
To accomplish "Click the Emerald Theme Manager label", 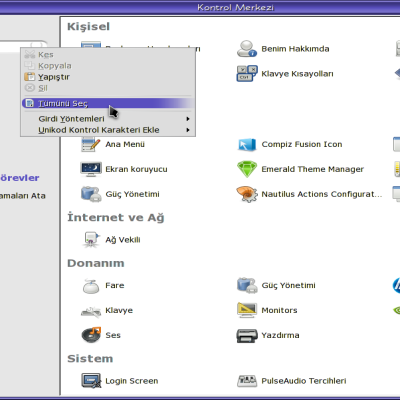I will click(x=312, y=169).
